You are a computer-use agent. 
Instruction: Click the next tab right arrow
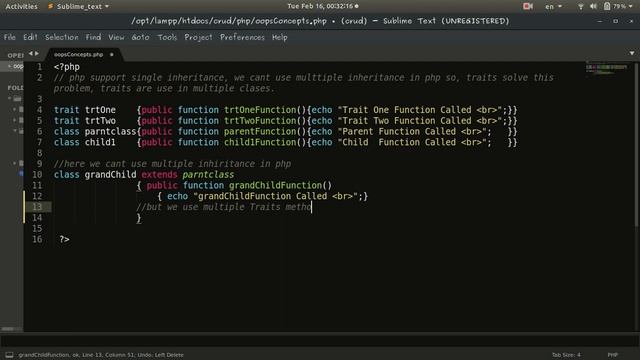[x=37, y=53]
